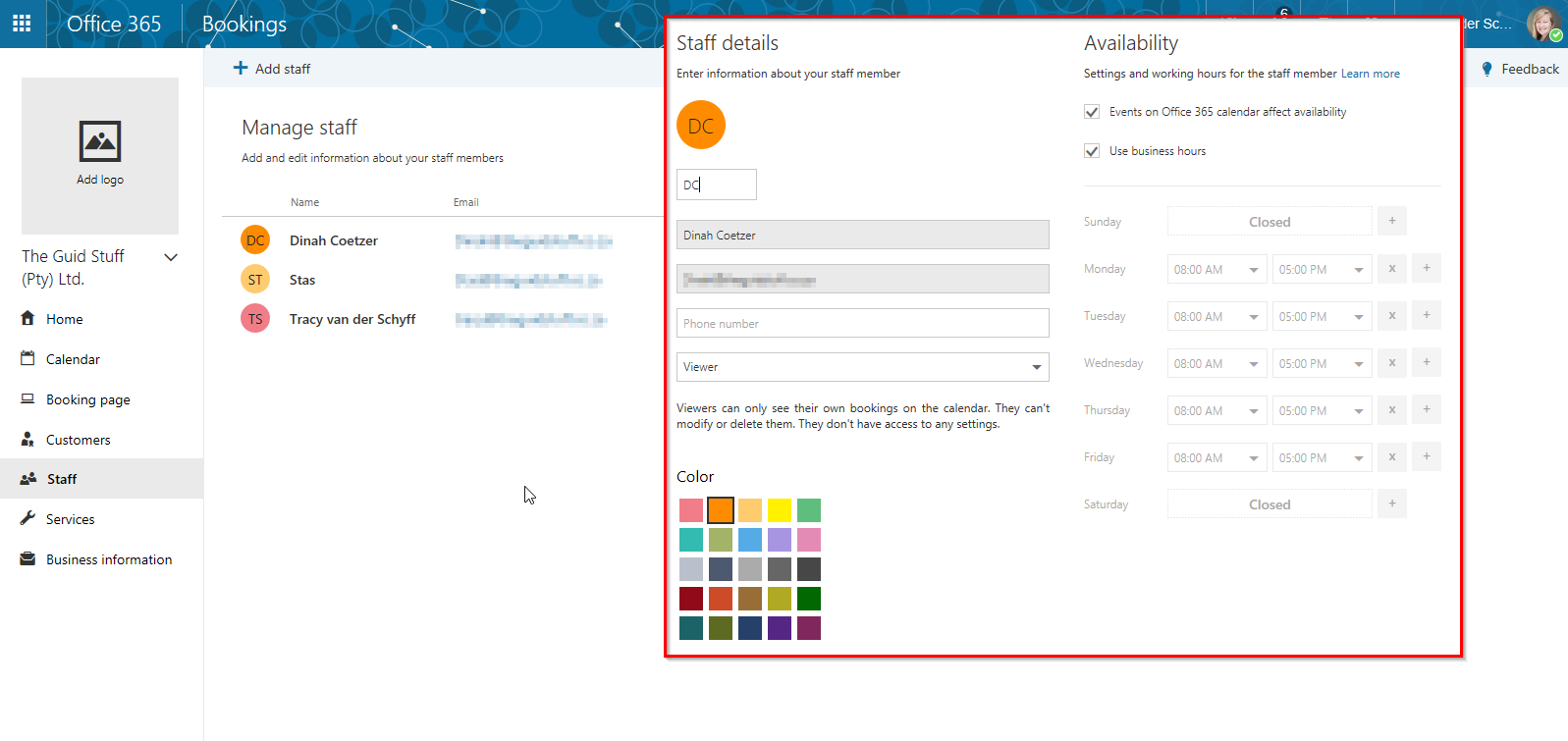Add a time slot to Sunday
The width and height of the screenshot is (1568, 741).
(x=1391, y=221)
